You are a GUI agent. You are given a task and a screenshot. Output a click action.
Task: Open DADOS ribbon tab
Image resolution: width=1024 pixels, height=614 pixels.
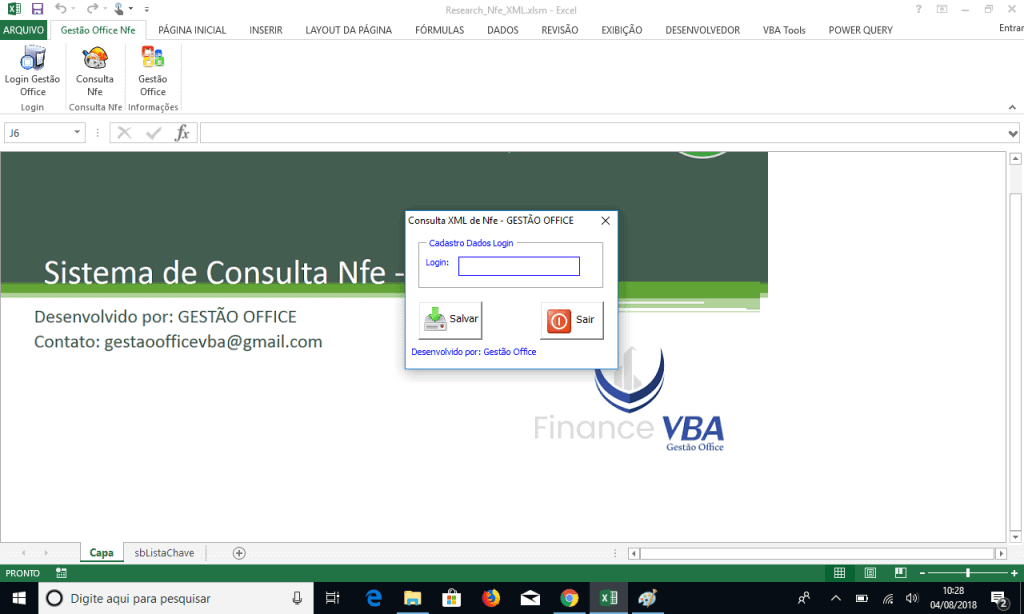[503, 30]
